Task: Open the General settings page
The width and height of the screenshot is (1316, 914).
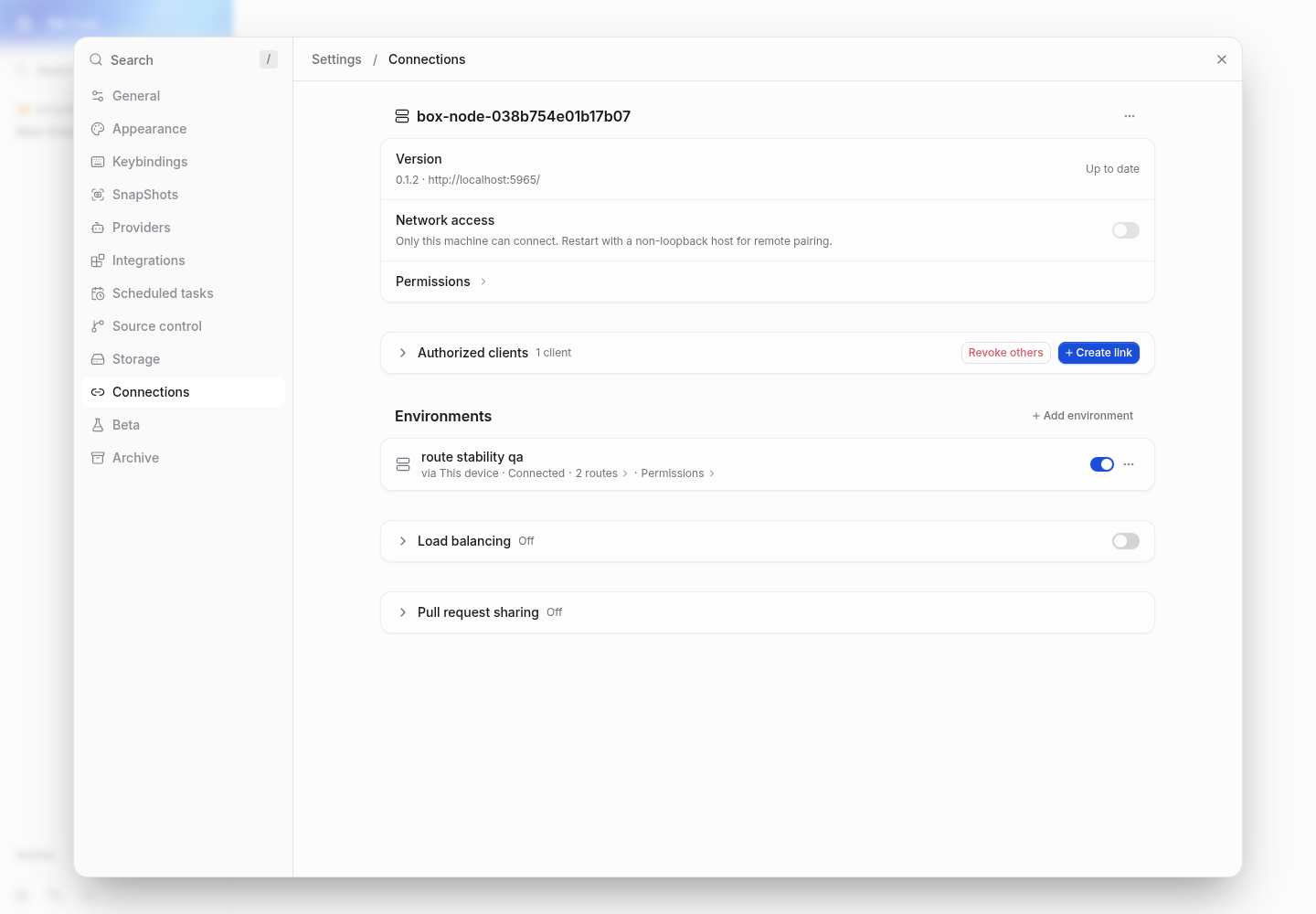Action: pyautogui.click(x=183, y=96)
